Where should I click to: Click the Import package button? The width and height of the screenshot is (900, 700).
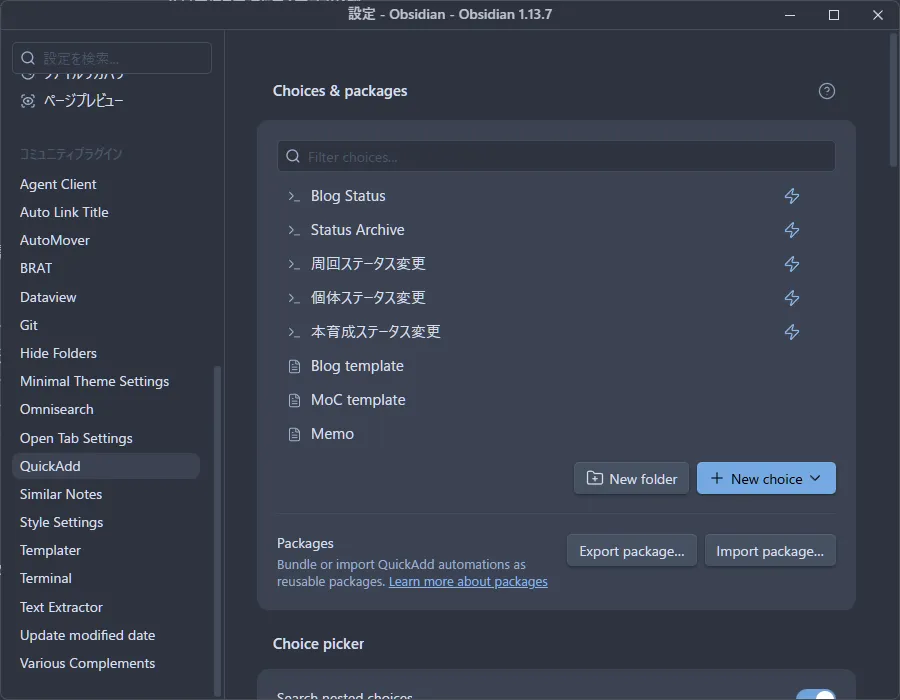(x=770, y=551)
